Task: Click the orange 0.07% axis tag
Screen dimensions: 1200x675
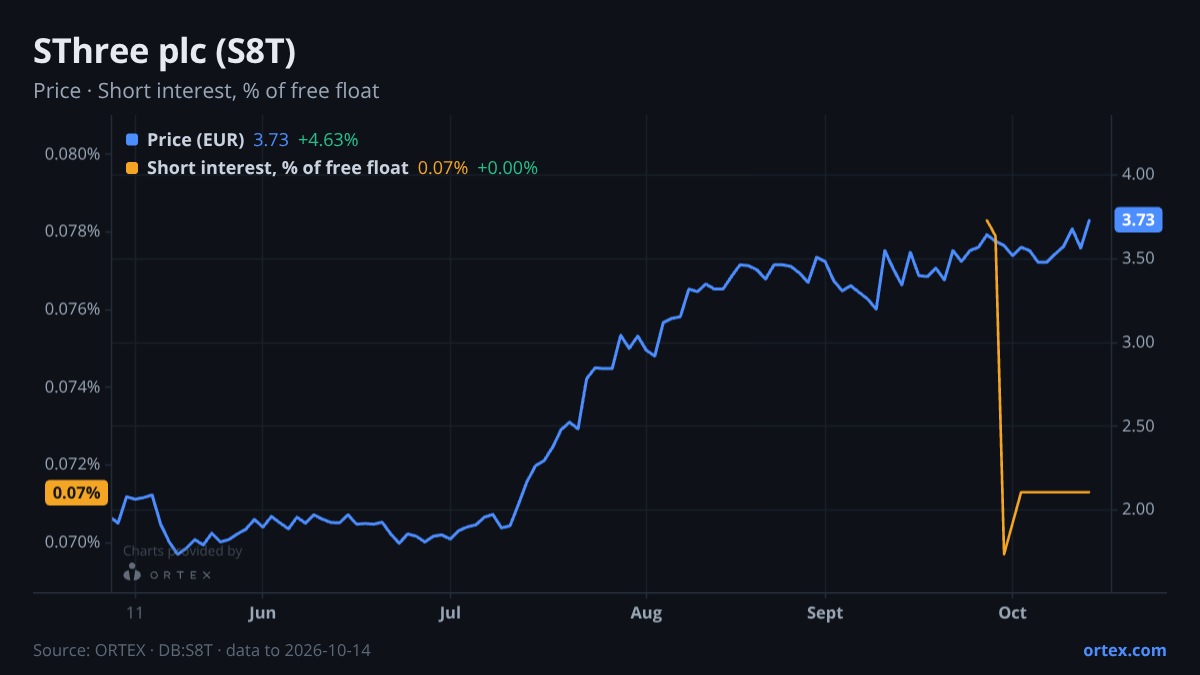Action: coord(76,493)
